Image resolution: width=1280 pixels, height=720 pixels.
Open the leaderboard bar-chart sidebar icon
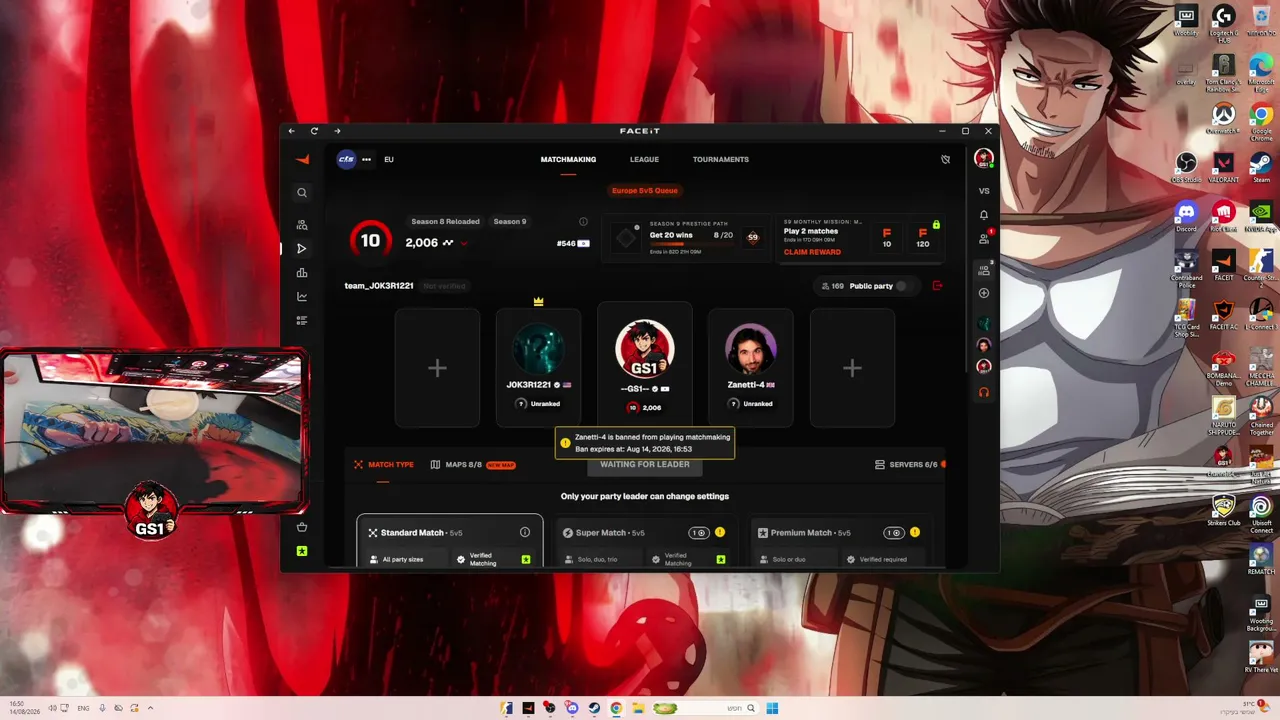click(x=302, y=273)
